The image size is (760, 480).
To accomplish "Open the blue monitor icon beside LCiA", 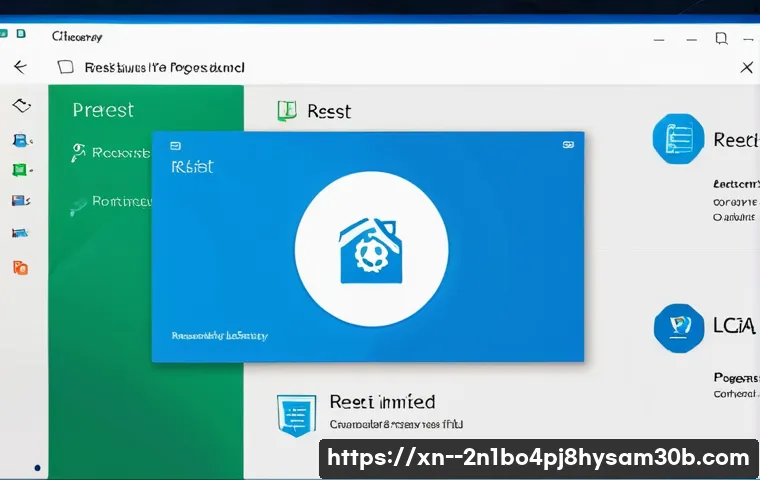I will point(679,328).
